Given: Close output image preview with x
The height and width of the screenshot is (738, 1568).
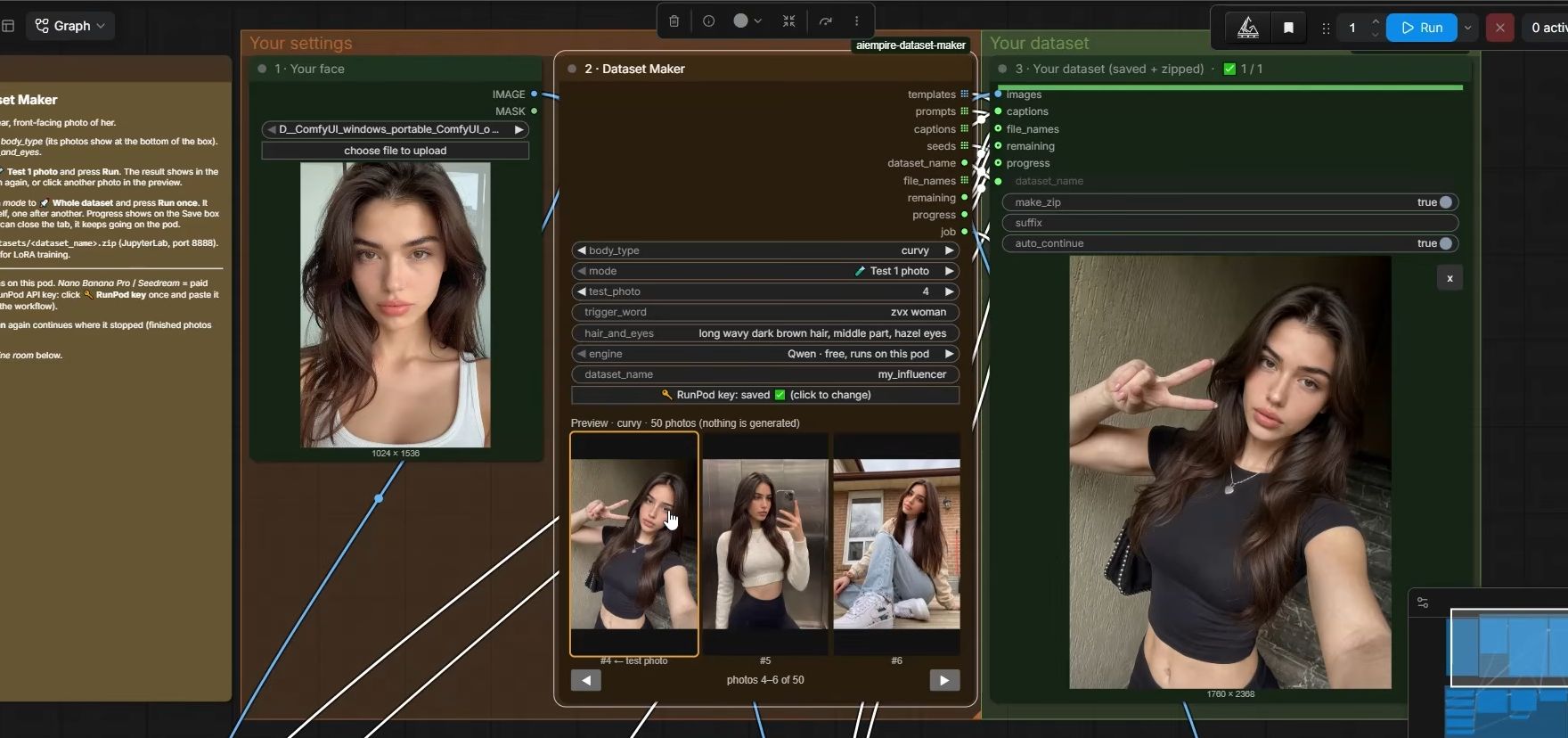Looking at the screenshot, I should click(1450, 278).
